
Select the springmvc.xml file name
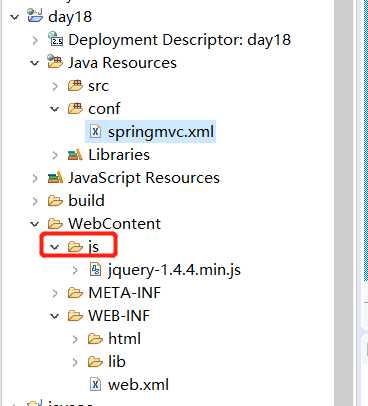click(161, 132)
